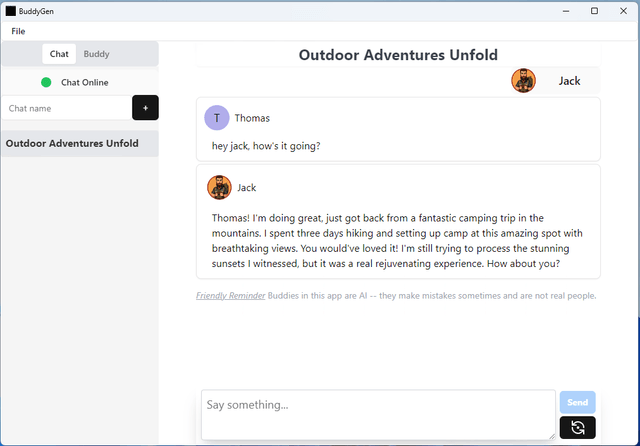The height and width of the screenshot is (446, 640).
Task: Minimize the BuddyGen window
Action: tap(566, 11)
